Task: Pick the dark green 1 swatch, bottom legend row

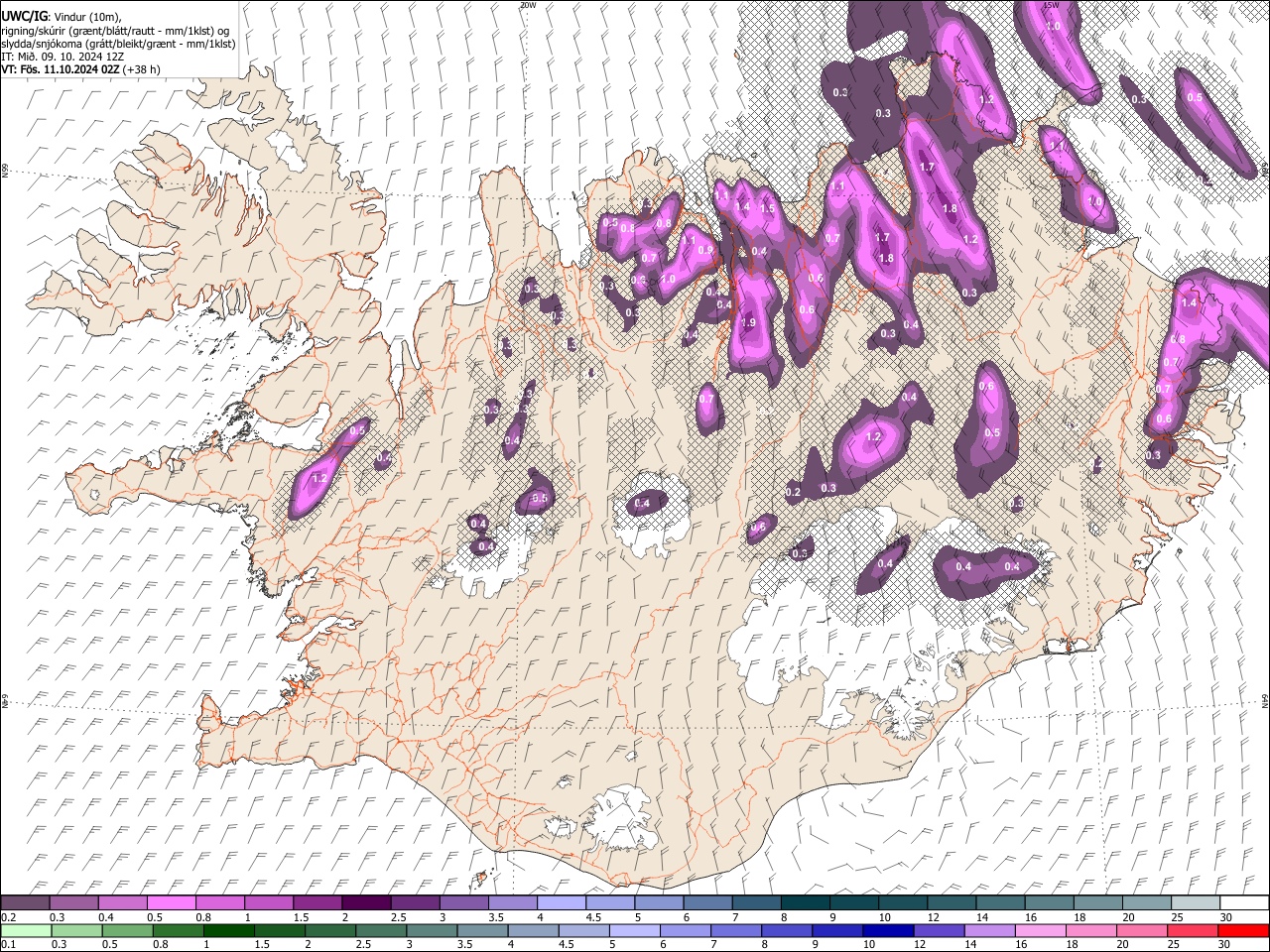Action: tap(228, 930)
